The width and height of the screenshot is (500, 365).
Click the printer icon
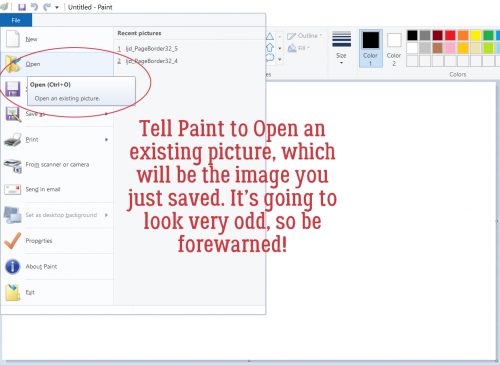point(13,139)
